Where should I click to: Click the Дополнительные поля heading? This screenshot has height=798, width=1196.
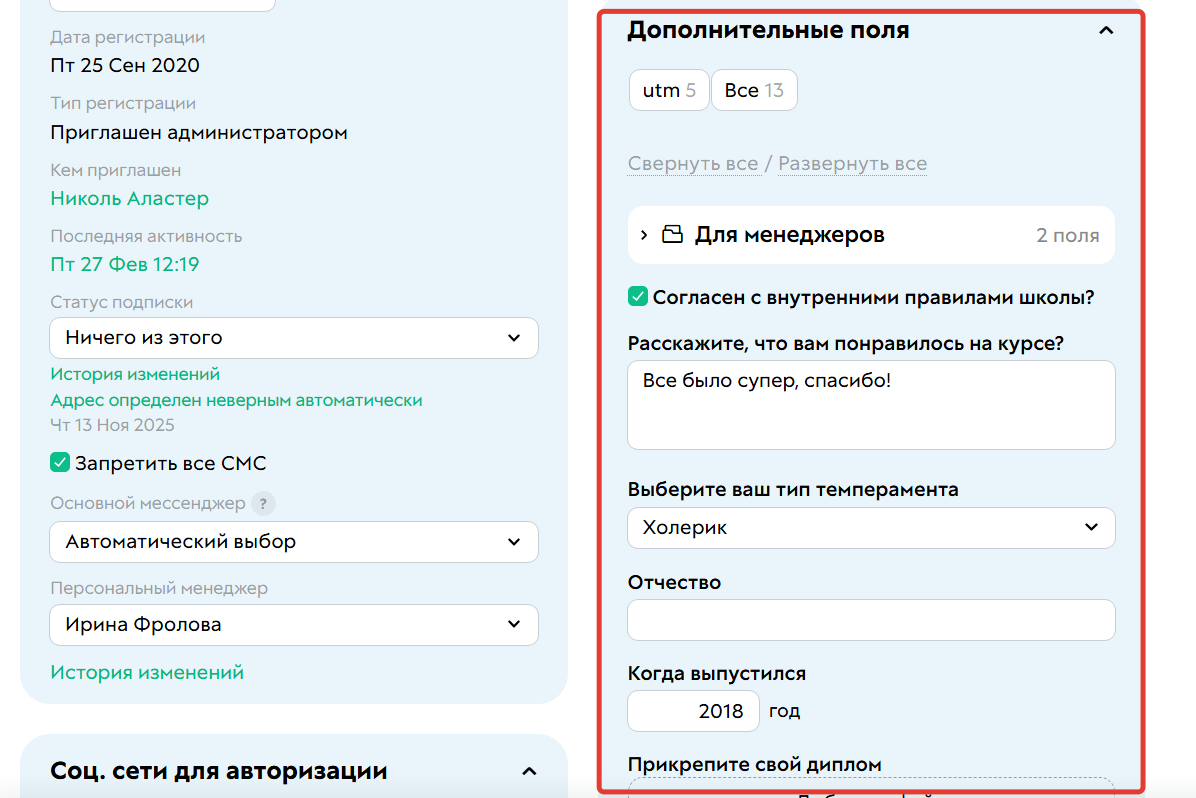tap(768, 30)
